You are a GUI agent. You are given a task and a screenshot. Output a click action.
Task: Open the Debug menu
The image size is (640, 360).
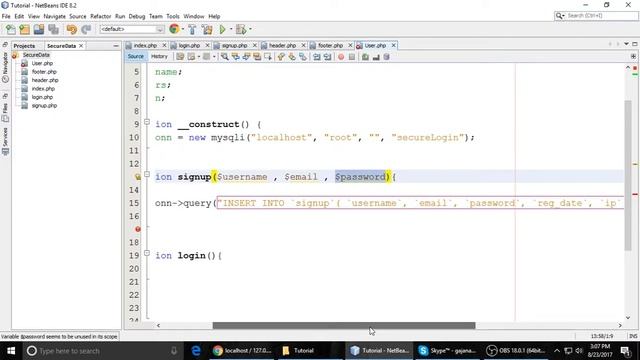point(137,16)
